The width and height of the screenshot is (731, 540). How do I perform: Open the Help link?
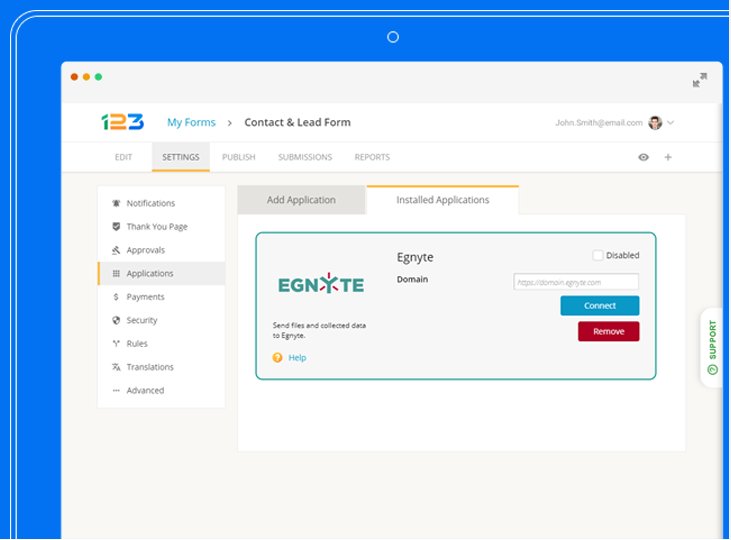pos(297,358)
